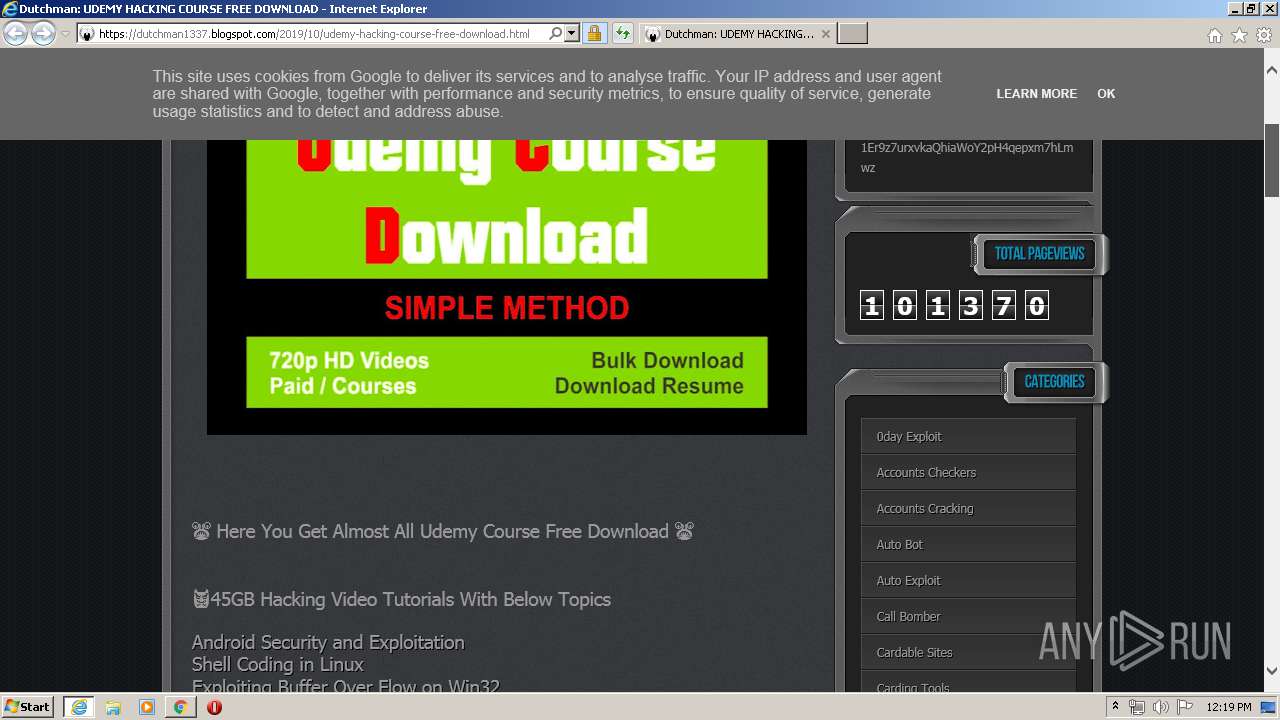Viewport: 1280px width, 720px height.
Task: Open the Tools gear icon
Action: pyautogui.click(x=1264, y=35)
